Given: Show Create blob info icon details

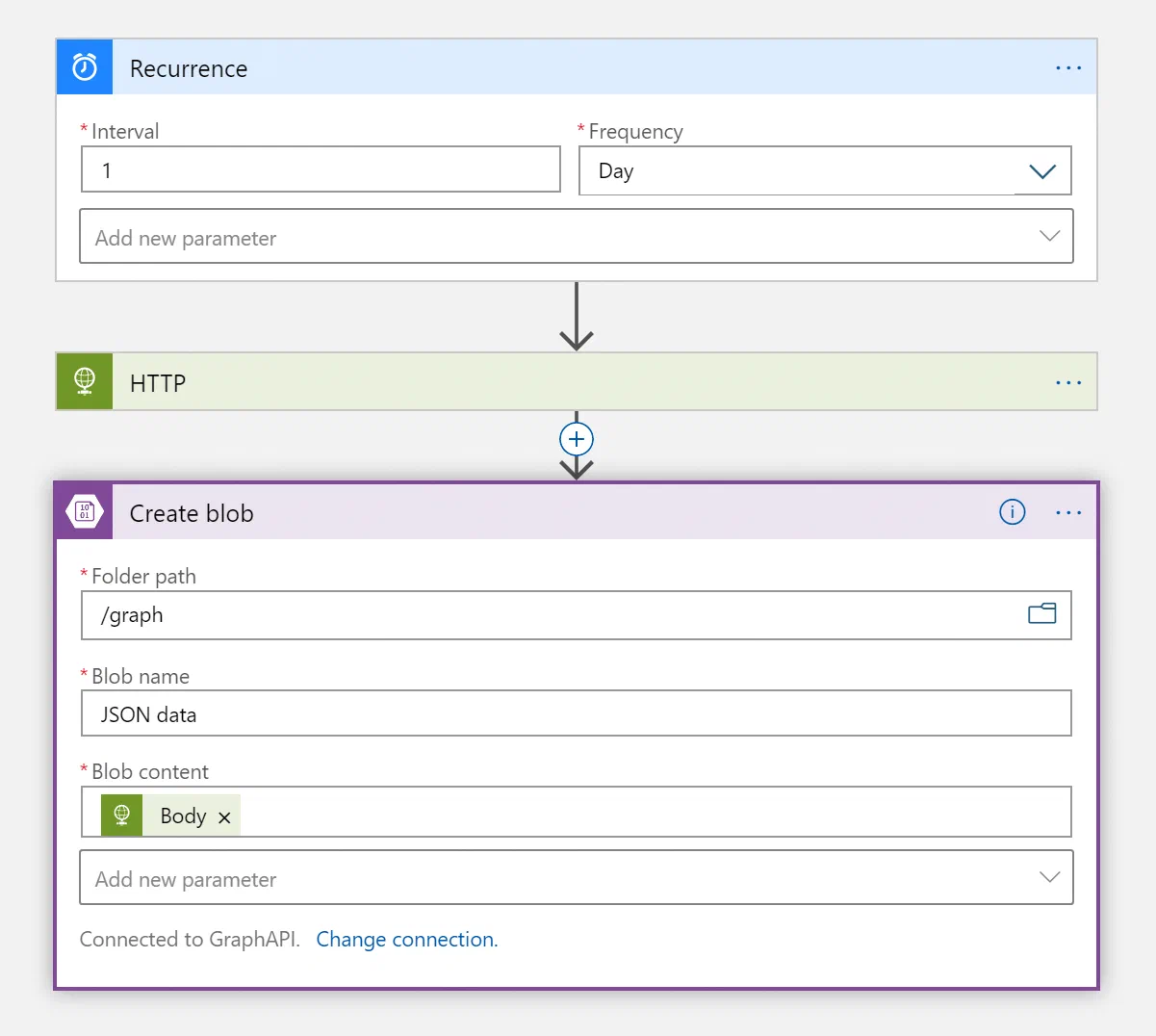Looking at the screenshot, I should click(1013, 512).
